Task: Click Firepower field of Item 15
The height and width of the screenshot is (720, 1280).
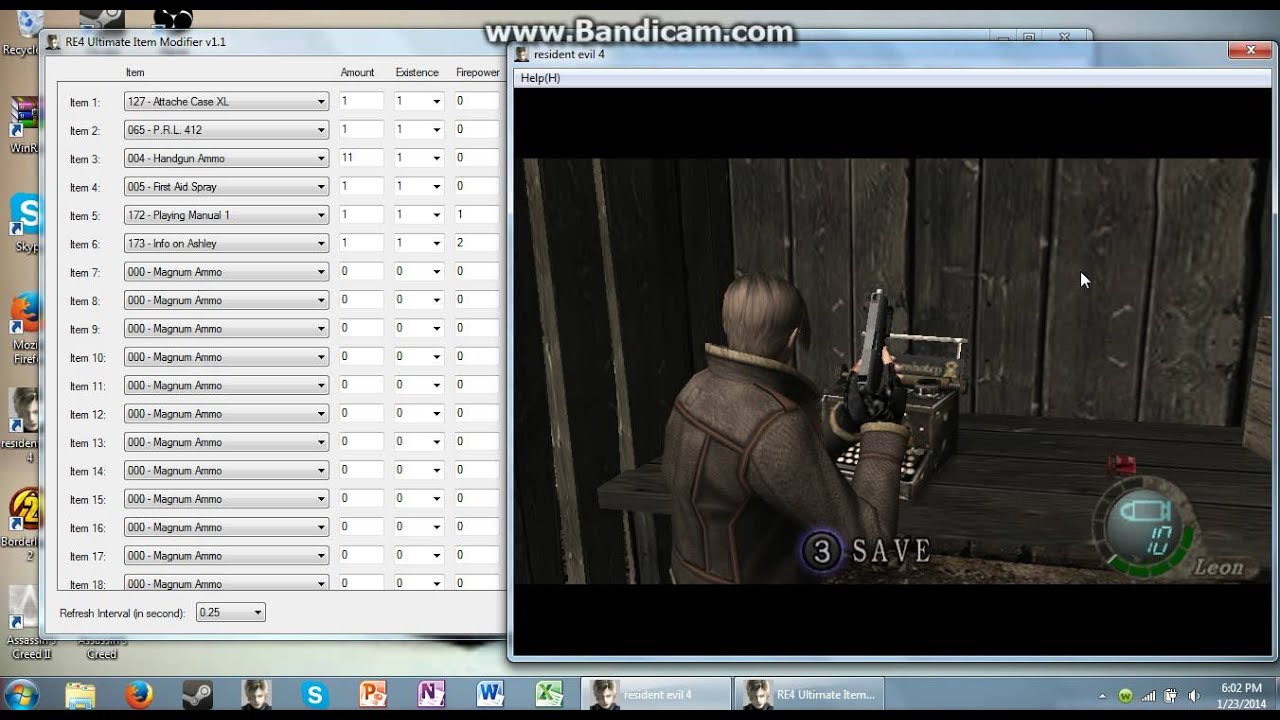Action: [x=476, y=498]
